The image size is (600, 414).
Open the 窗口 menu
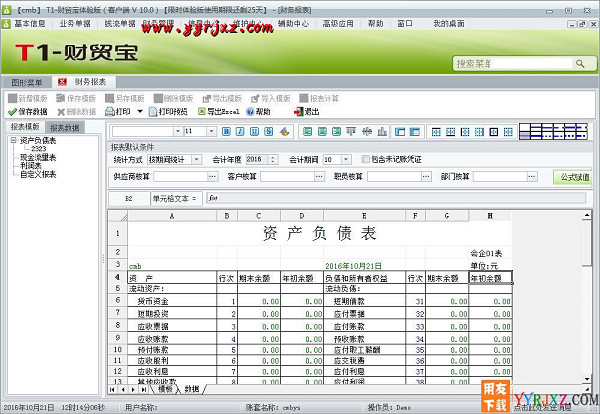405,24
